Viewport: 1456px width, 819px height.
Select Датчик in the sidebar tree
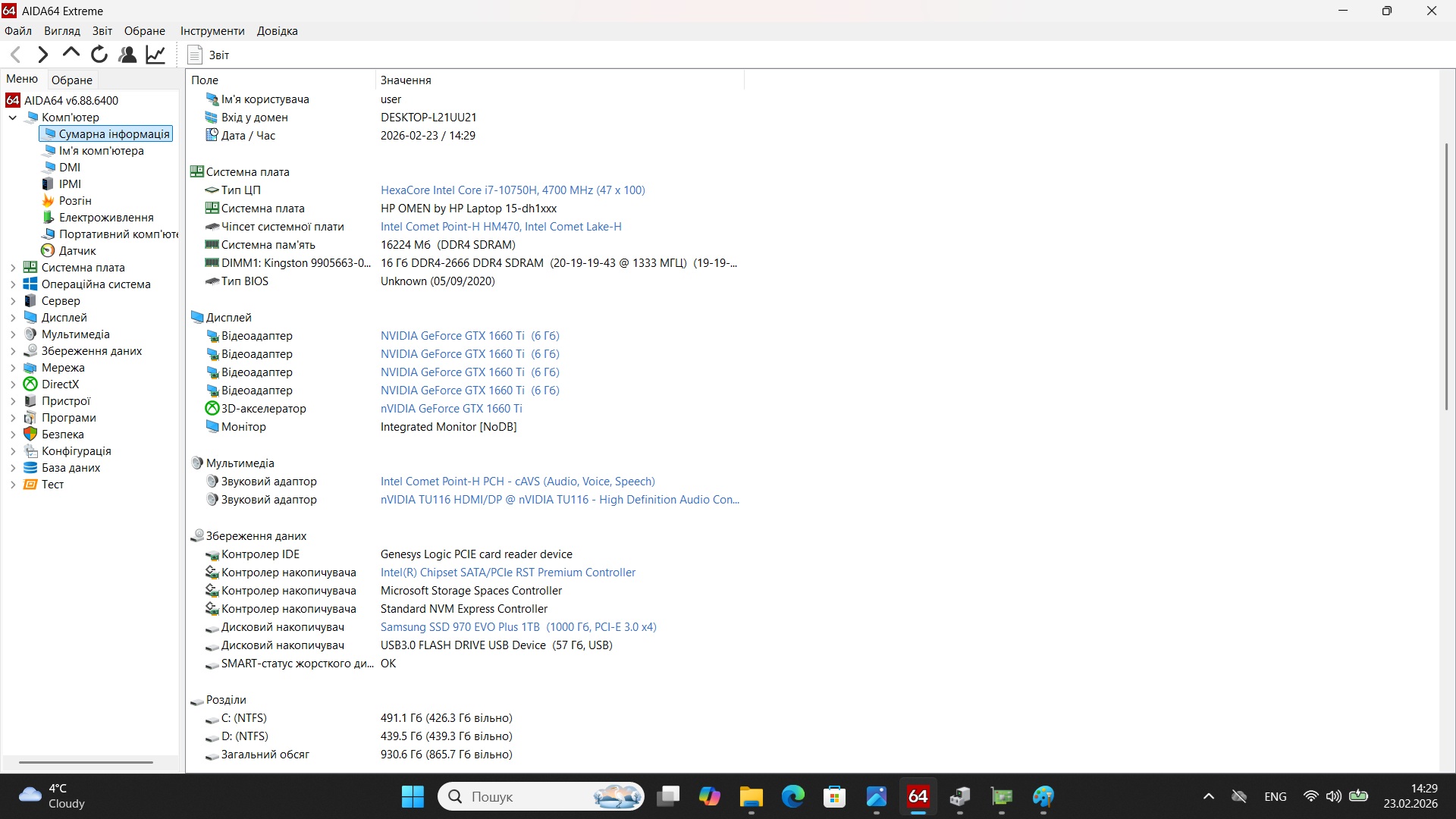[78, 250]
